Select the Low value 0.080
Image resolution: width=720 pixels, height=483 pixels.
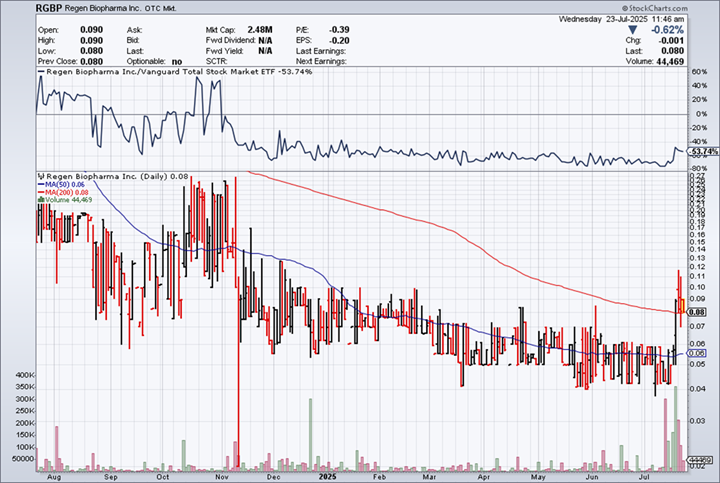pos(91,51)
